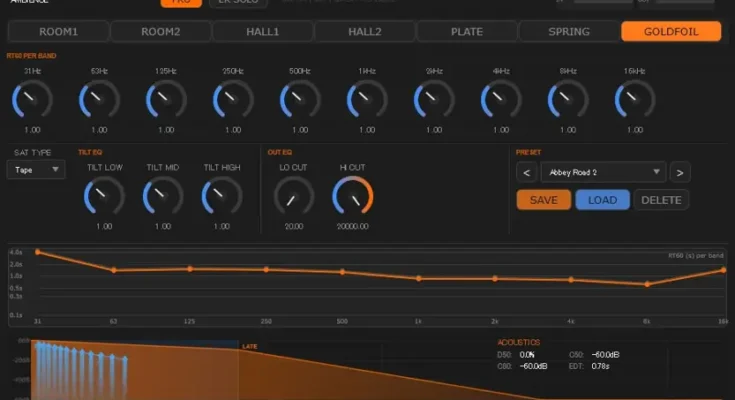
Task: Click the 125Hz RT60 knob
Action: pos(166,99)
